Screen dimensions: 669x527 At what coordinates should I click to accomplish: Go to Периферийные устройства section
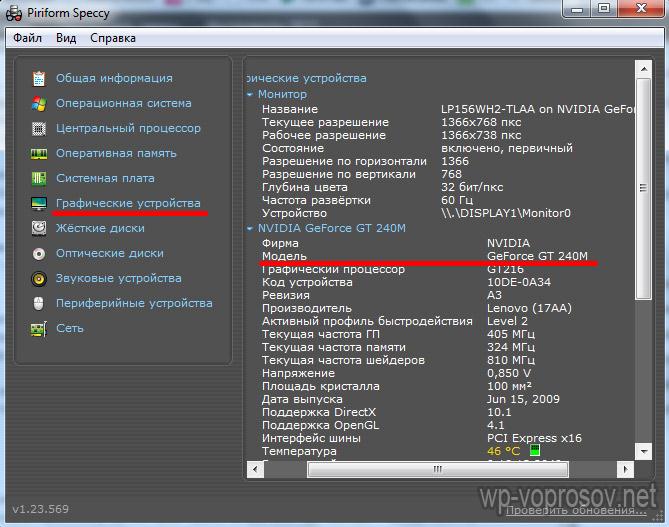pyautogui.click(x=134, y=303)
